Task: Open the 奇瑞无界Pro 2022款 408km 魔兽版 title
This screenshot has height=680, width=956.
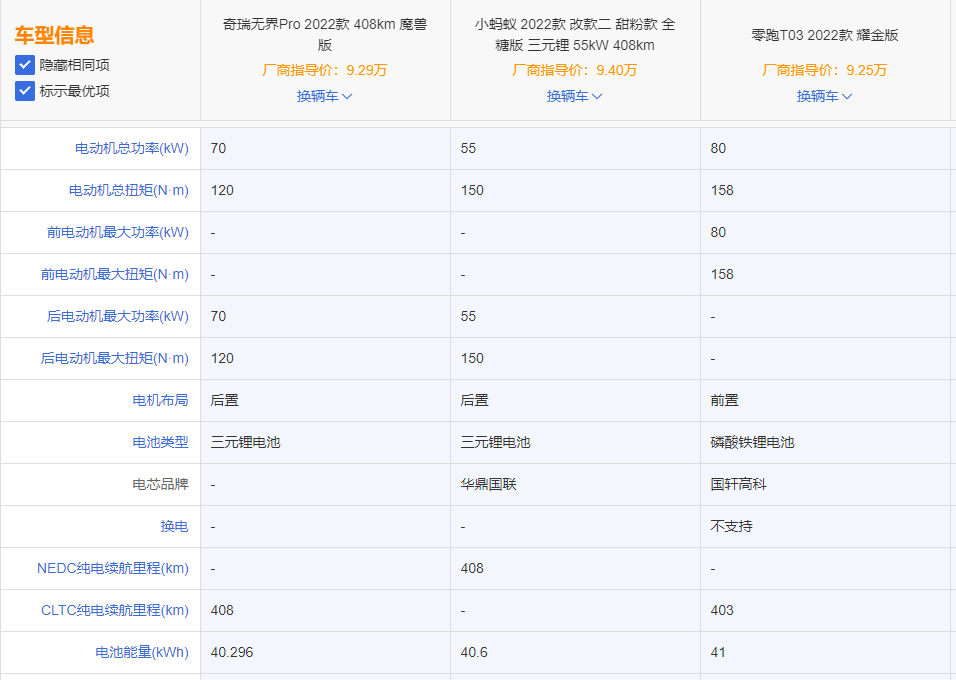Action: (325, 34)
